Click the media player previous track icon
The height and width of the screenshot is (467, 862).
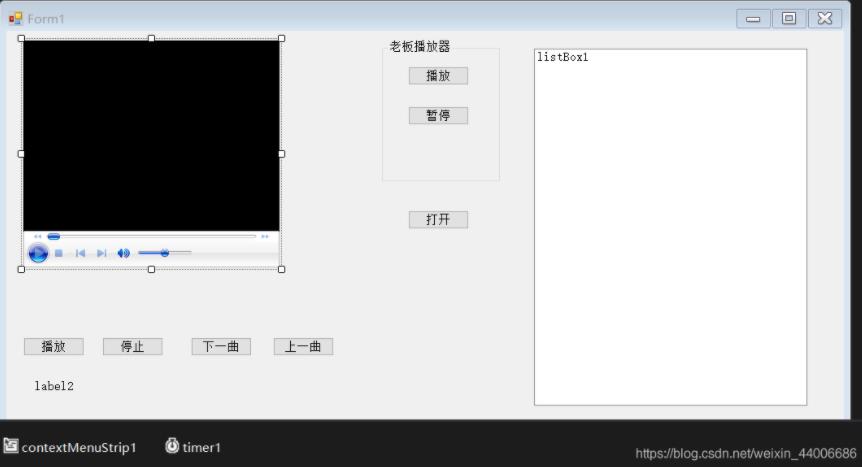80,253
